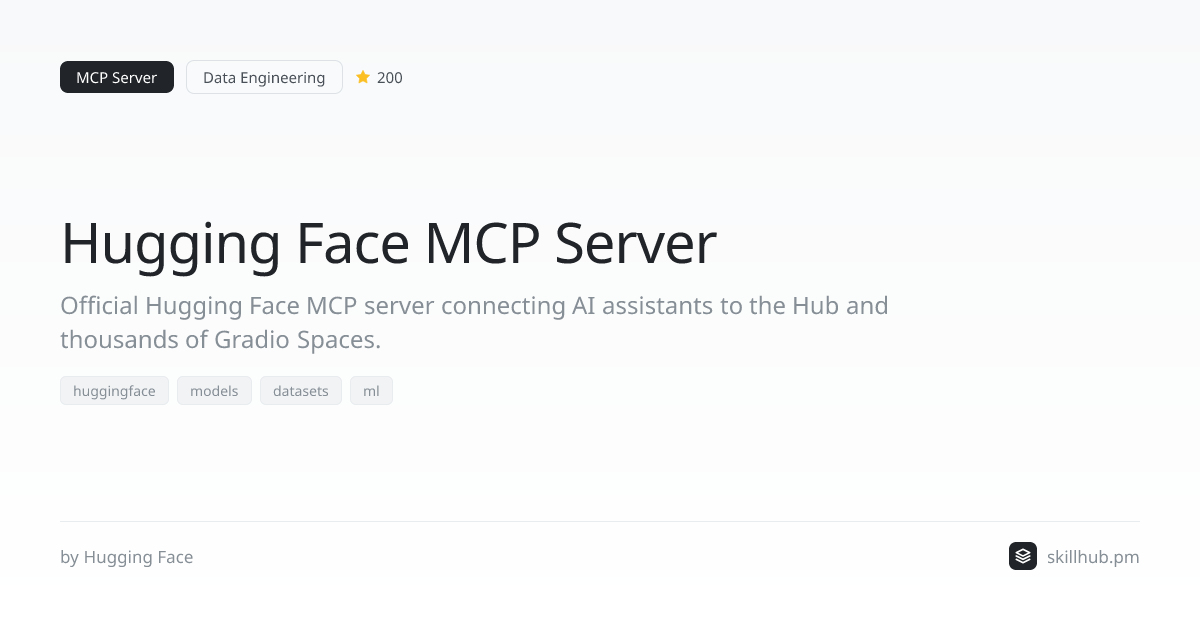Click the 200 star count
Image resolution: width=1200 pixels, height=630 pixels.
(x=390, y=77)
